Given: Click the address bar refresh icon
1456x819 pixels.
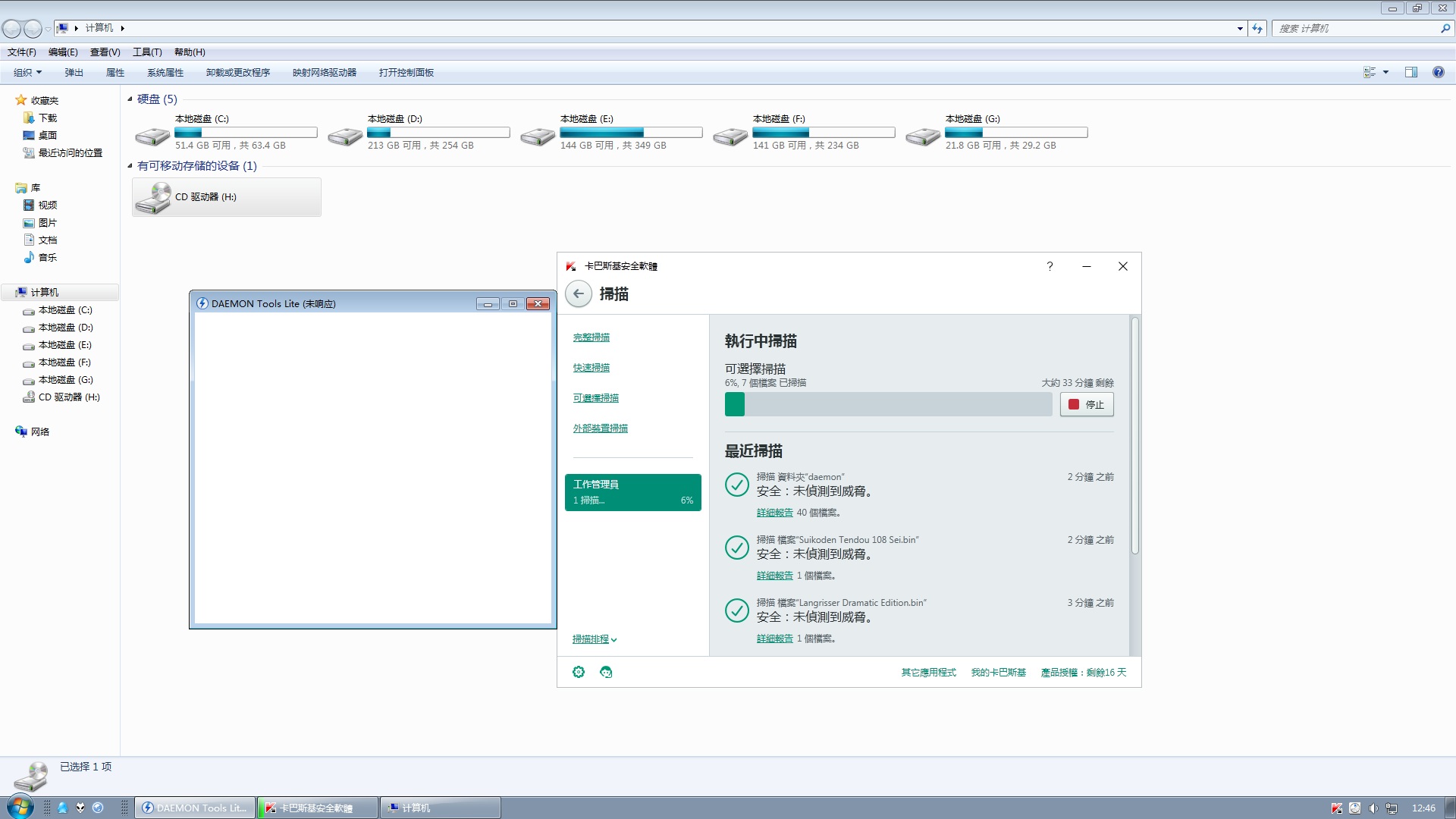Looking at the screenshot, I should pyautogui.click(x=1257, y=29).
